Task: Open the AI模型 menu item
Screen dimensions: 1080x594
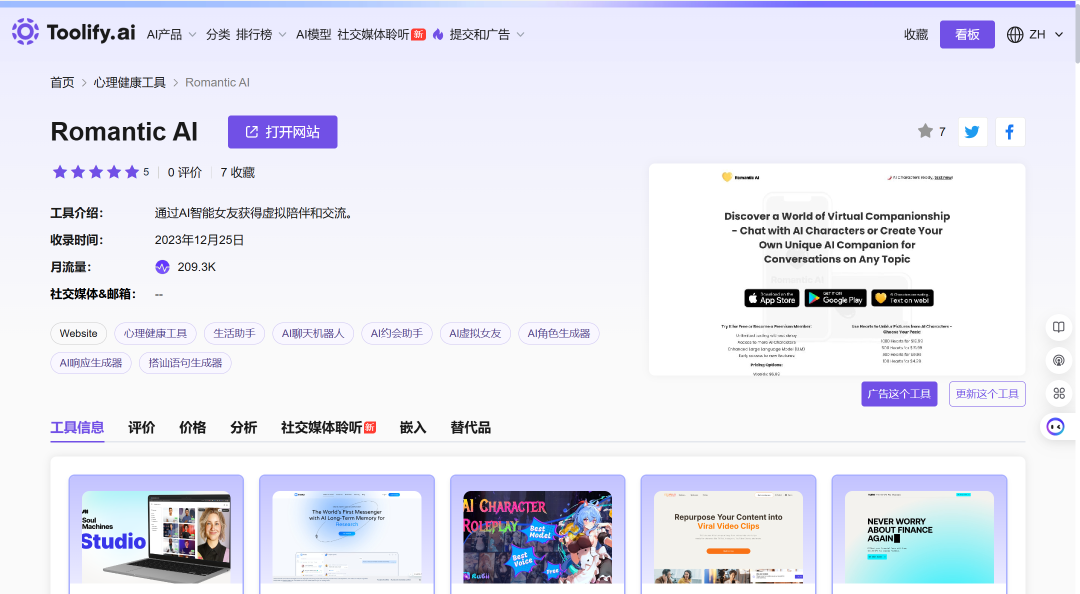Action: pos(313,34)
